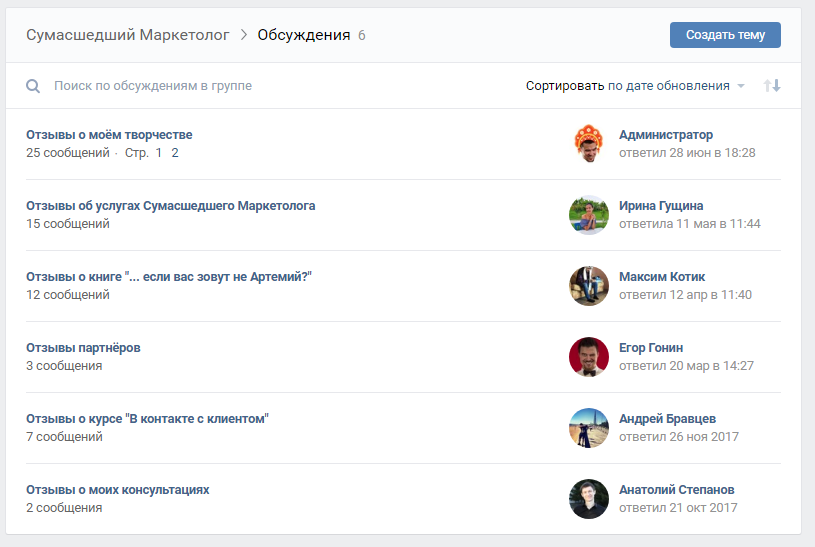Click the 'Егор Гонин' name link
This screenshot has width=815, height=547.
[651, 348]
